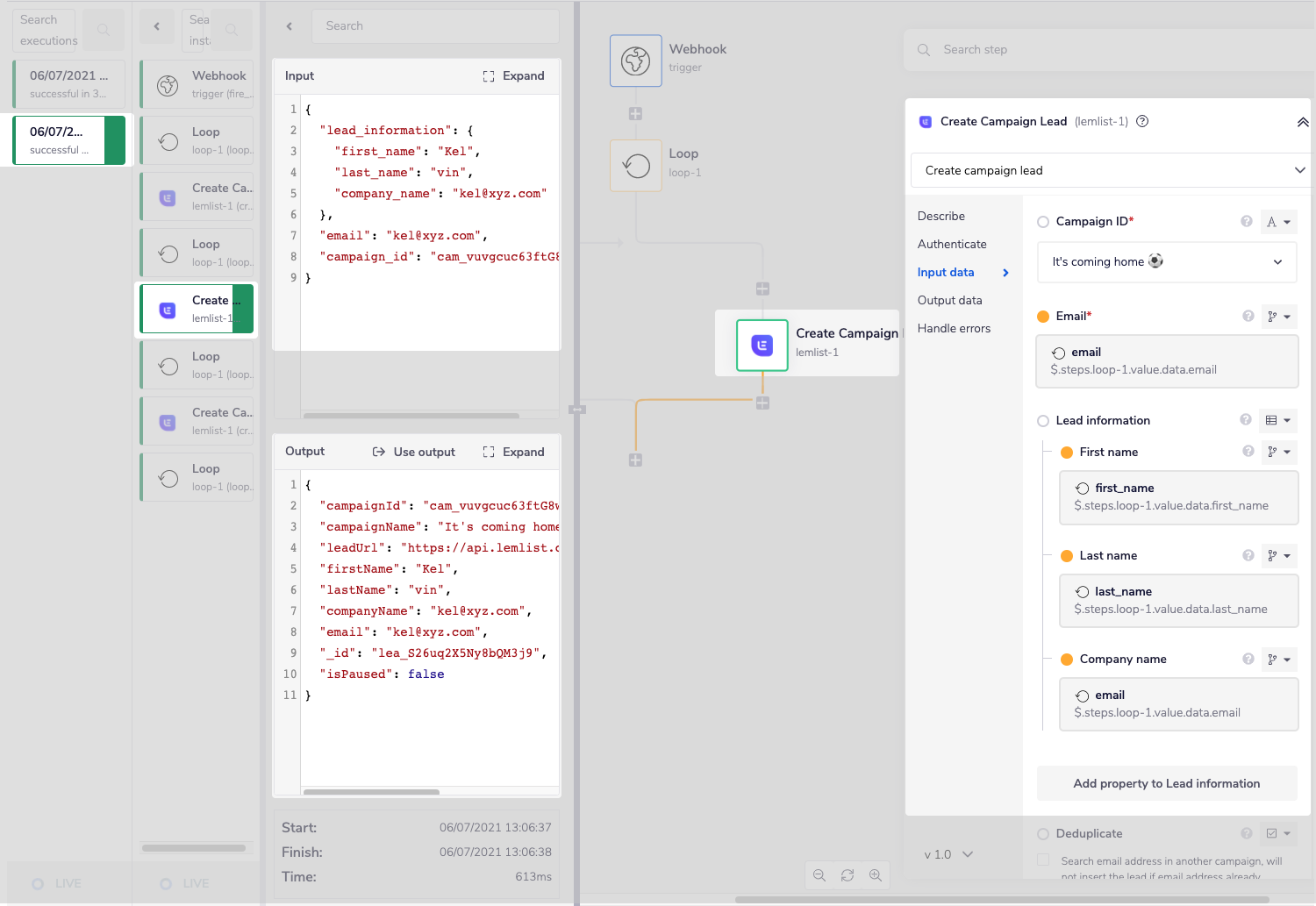The height and width of the screenshot is (906, 1316).
Task: Reset canvas zoom with refresh icon
Action: 847,875
